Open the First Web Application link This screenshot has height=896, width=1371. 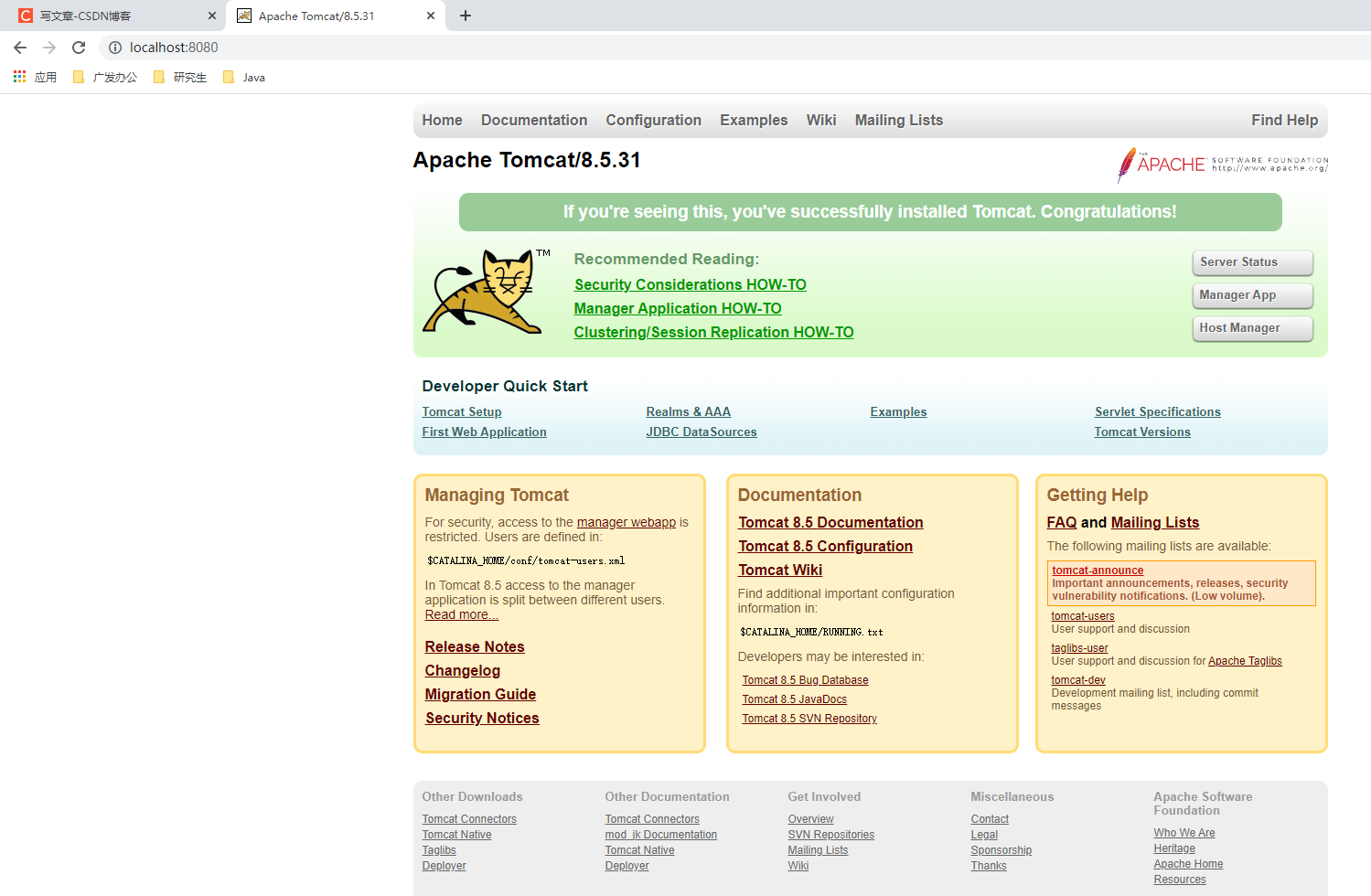tap(484, 432)
